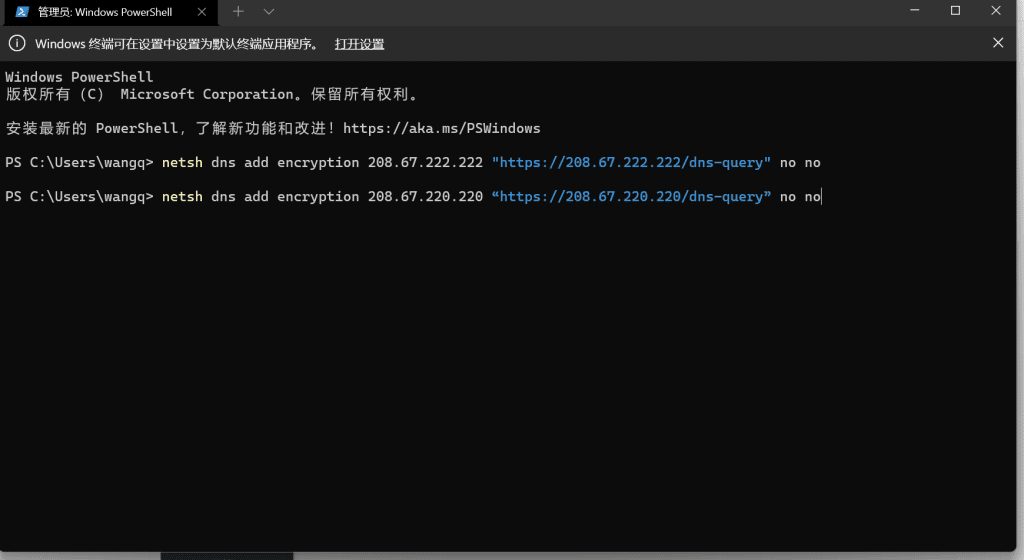Click the horizontal scrollbar thumb at bottom

227,556
